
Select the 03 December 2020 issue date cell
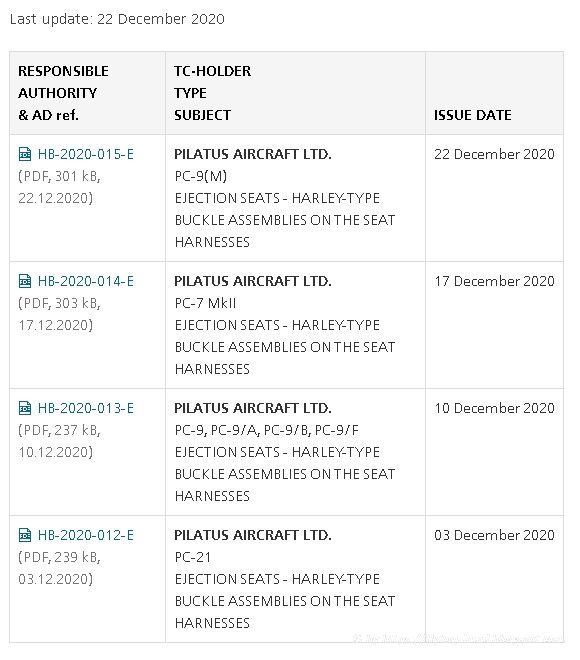click(x=494, y=535)
